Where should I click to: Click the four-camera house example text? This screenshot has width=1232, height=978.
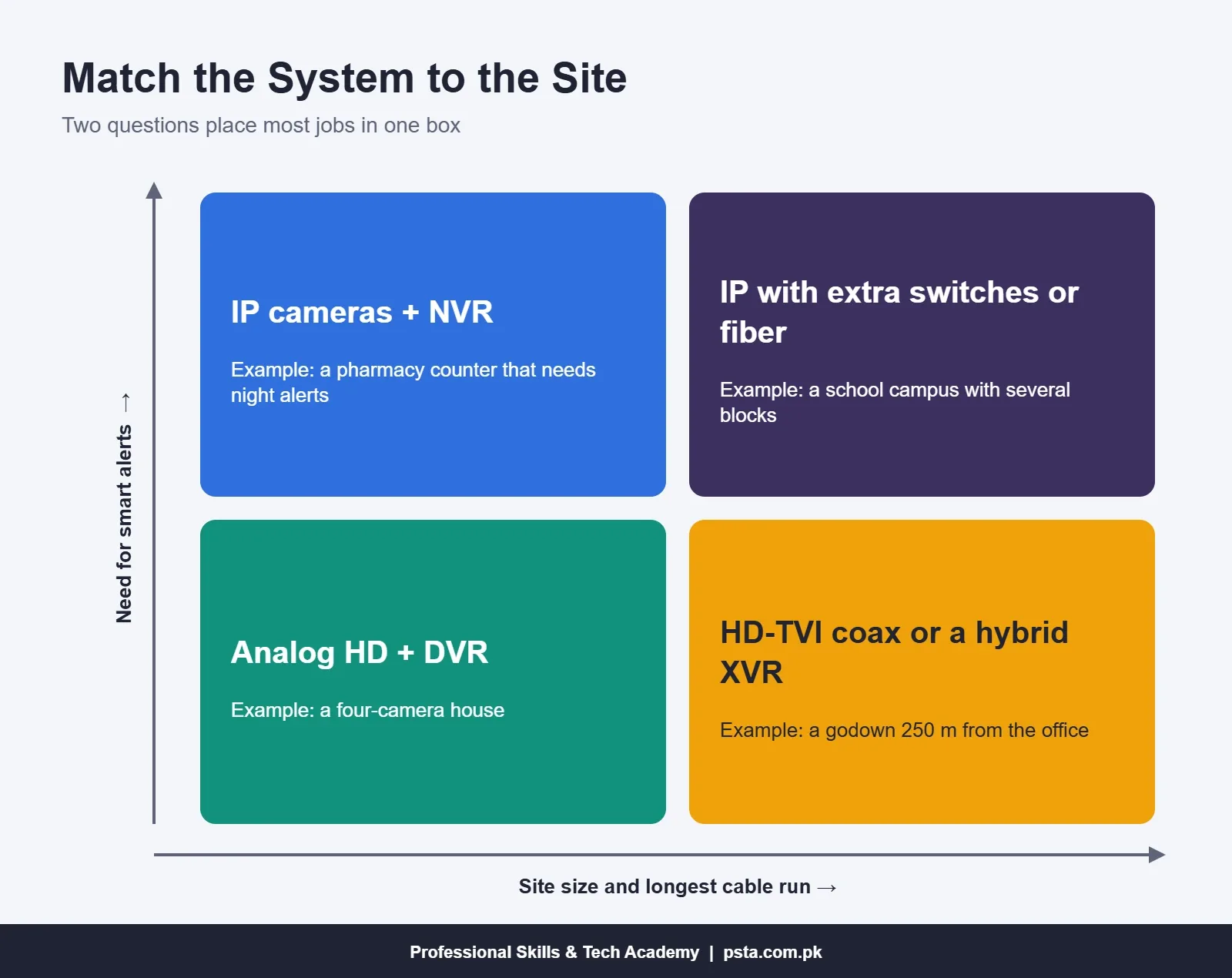click(x=368, y=710)
